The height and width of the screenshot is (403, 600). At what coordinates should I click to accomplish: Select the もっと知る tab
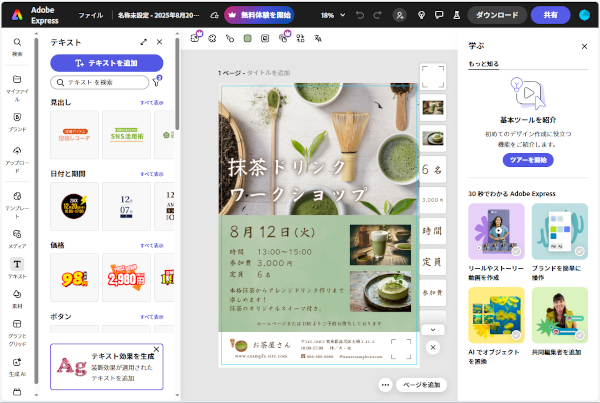point(484,63)
